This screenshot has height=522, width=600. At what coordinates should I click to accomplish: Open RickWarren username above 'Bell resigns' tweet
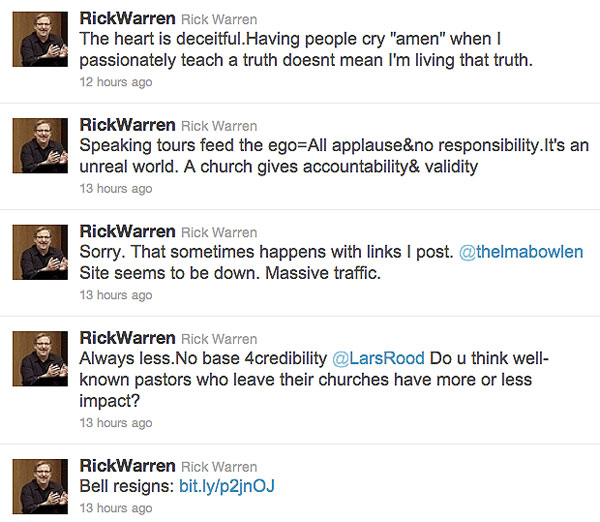(x=127, y=465)
